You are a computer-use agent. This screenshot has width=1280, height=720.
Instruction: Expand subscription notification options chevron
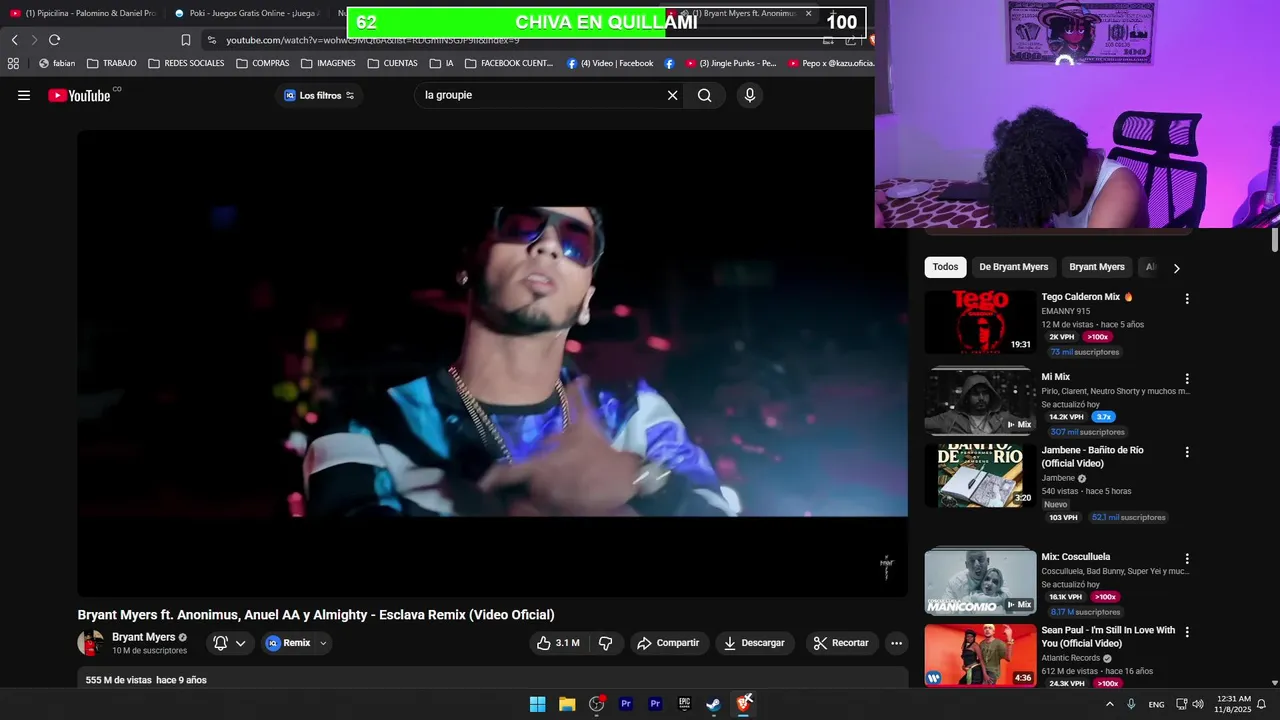[241, 643]
